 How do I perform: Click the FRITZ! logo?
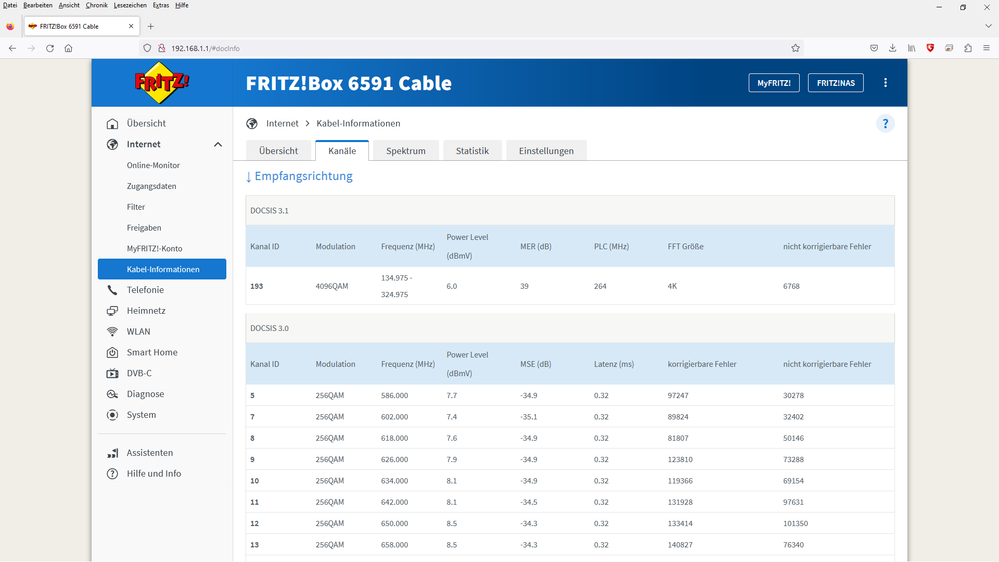(x=162, y=83)
